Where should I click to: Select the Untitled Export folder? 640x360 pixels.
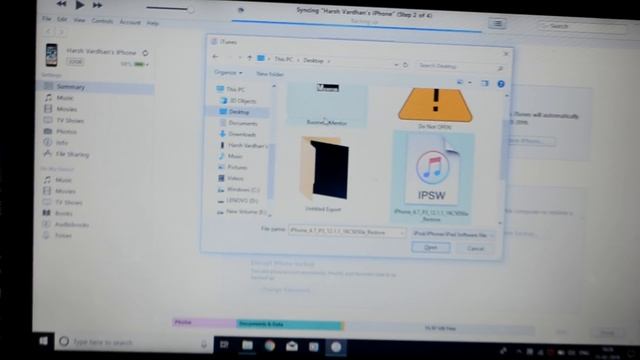324,173
